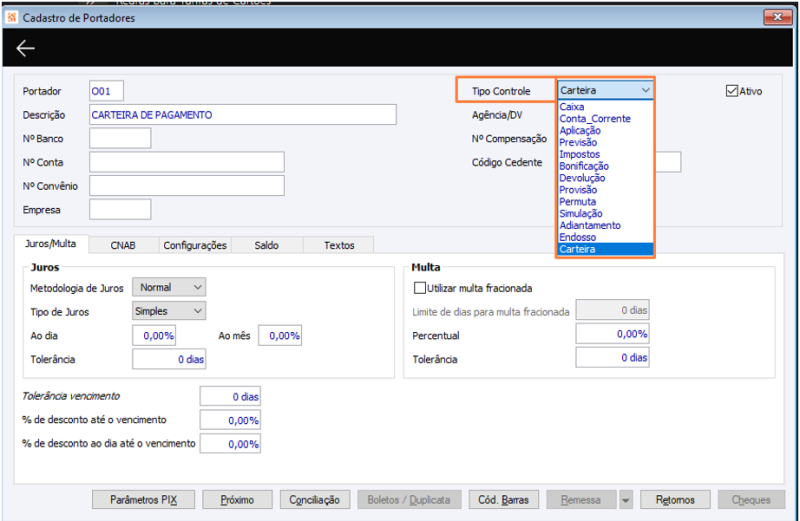
Task: Close the Cadastro de Portadores window
Action: (x=777, y=17)
